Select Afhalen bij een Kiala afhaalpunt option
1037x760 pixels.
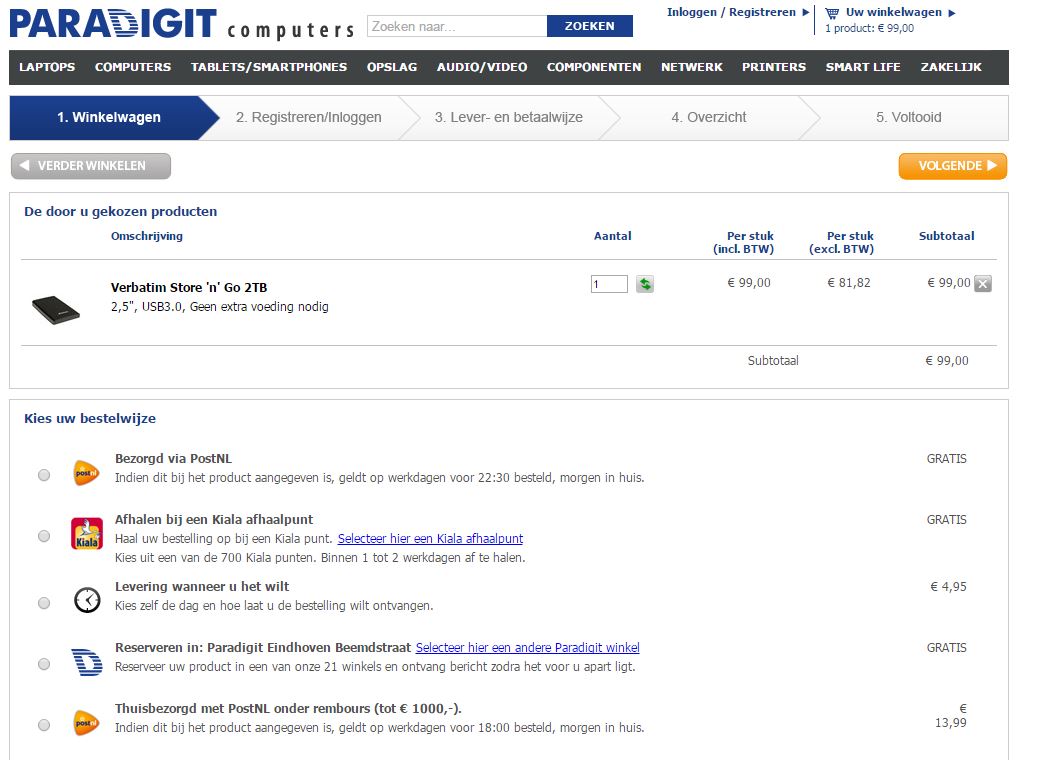44,536
